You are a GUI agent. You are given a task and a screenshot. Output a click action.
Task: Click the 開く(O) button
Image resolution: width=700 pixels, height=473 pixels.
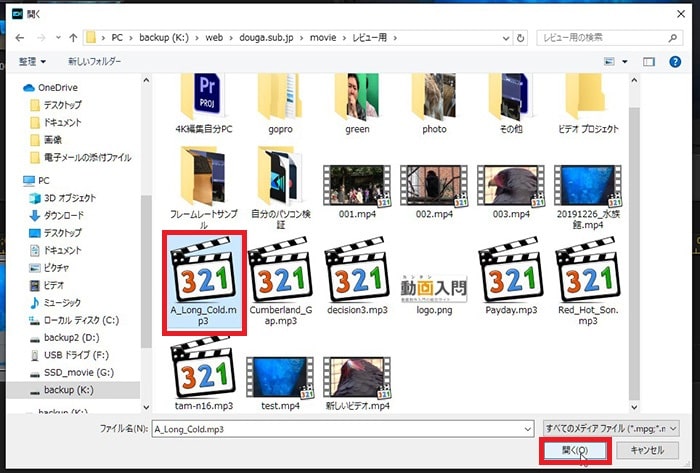[575, 450]
